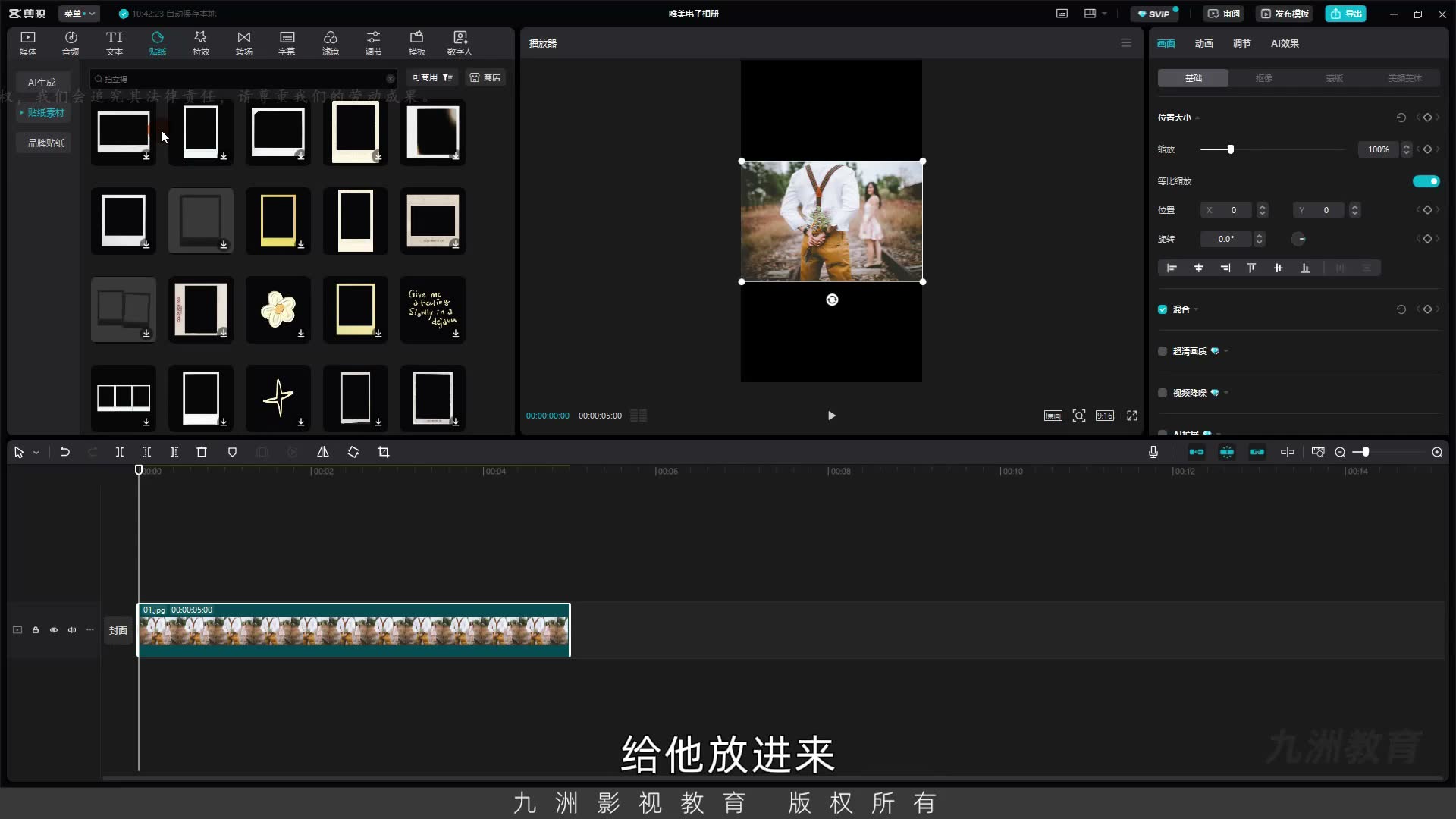Expand the selection tool dropdown arrow

[x=36, y=453]
